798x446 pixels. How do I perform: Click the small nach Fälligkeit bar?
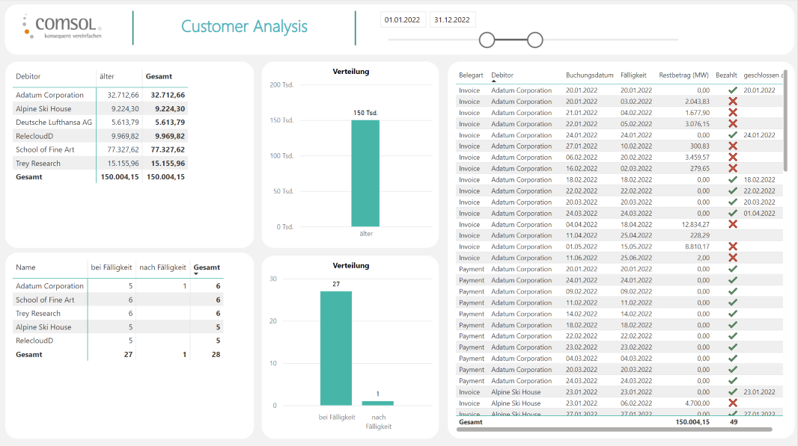pyautogui.click(x=378, y=403)
